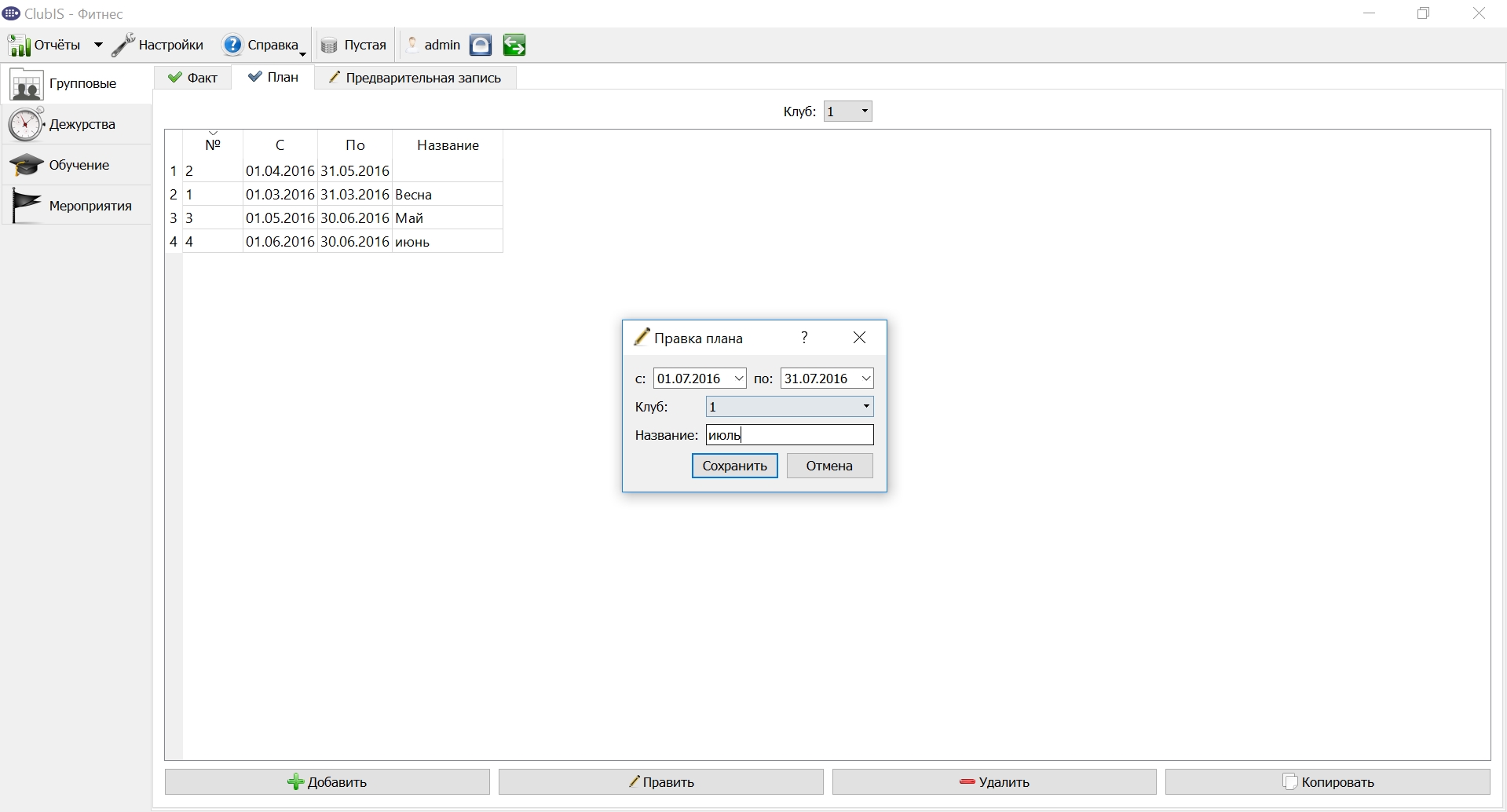Open the Отчёты reports icon
The image size is (1507, 812).
[20, 46]
